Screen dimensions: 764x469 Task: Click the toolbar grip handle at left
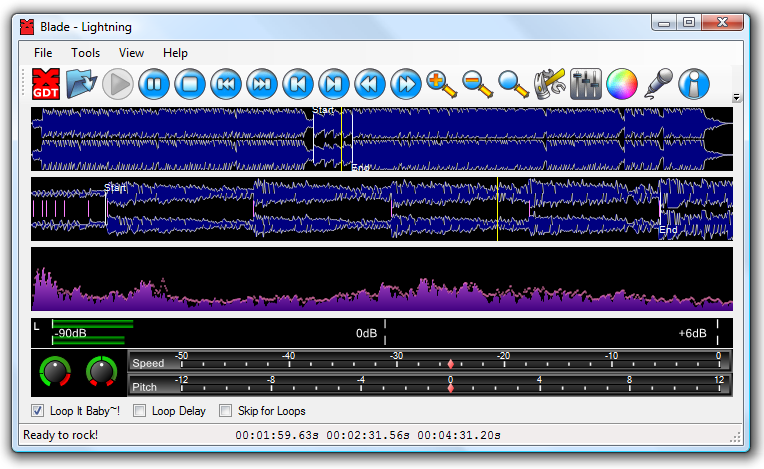click(23, 84)
